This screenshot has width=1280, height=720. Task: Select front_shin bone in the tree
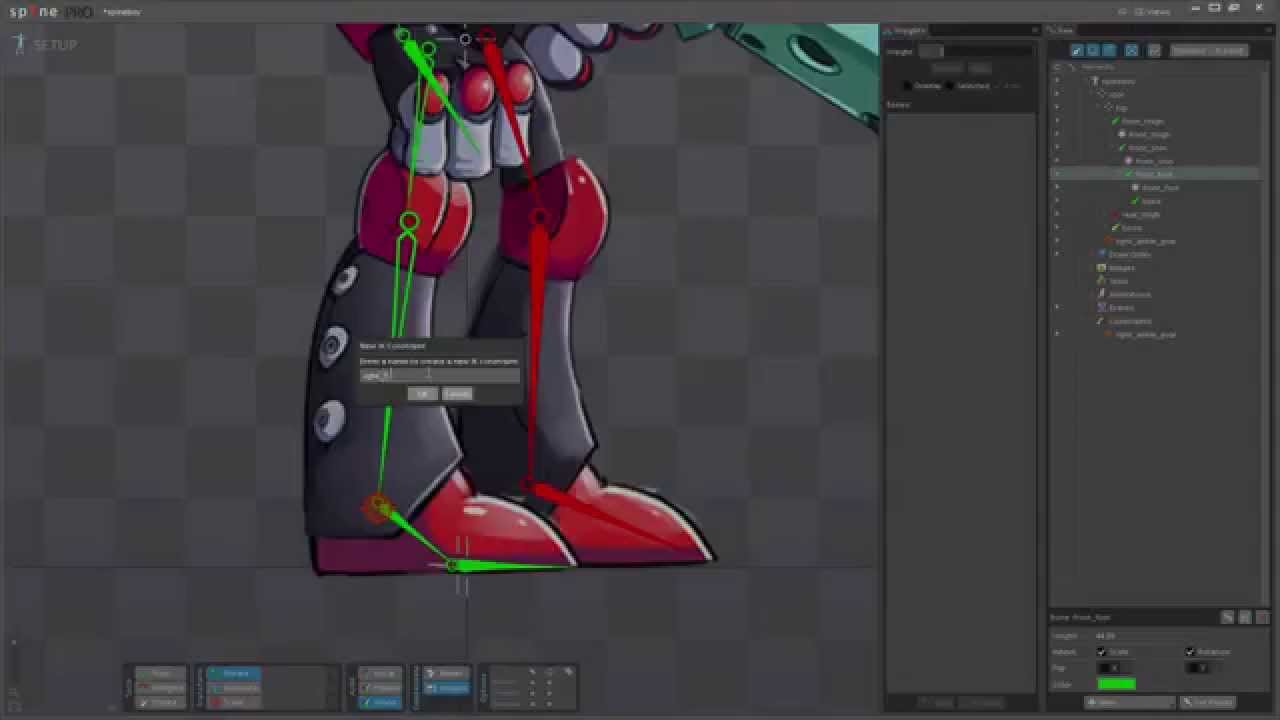[1148, 147]
